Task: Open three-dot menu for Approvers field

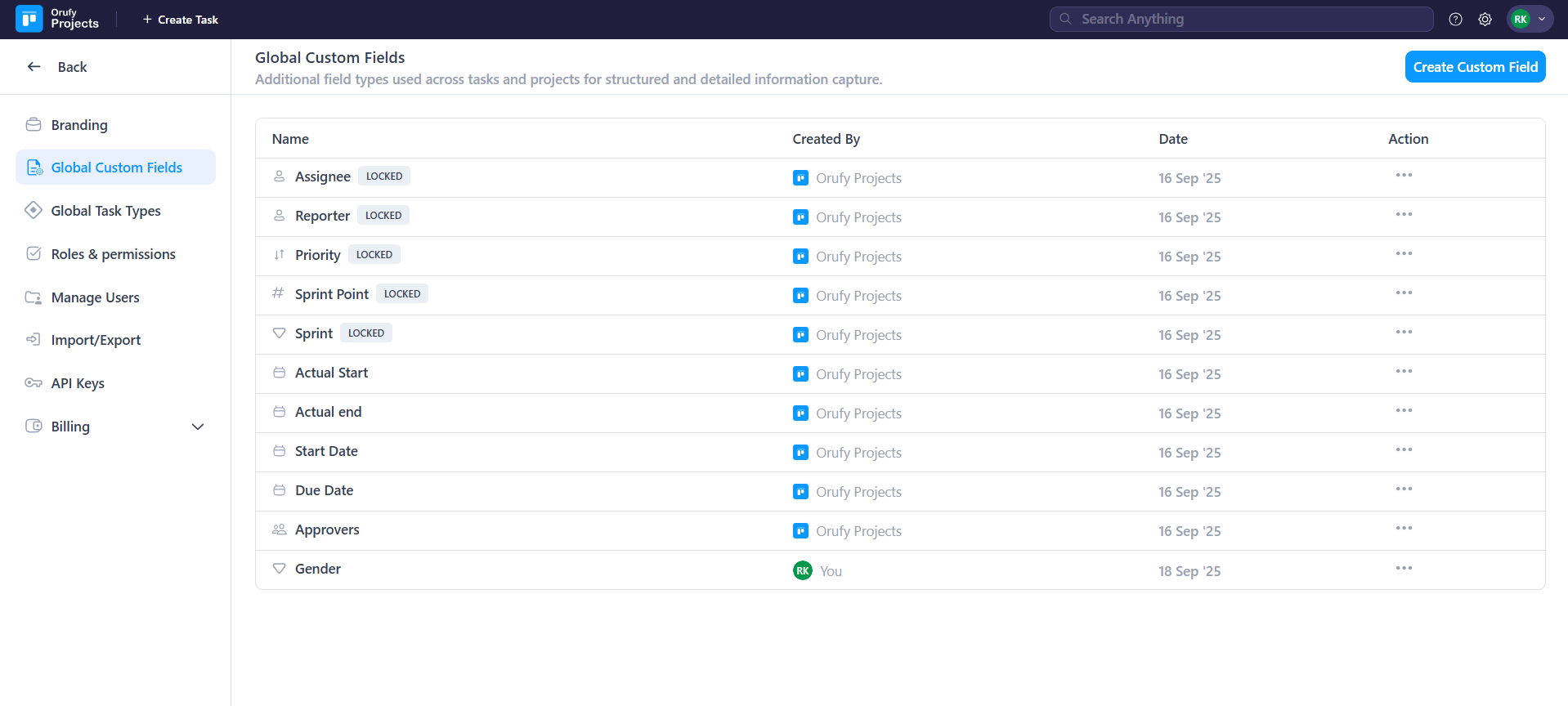Action: (x=1404, y=529)
